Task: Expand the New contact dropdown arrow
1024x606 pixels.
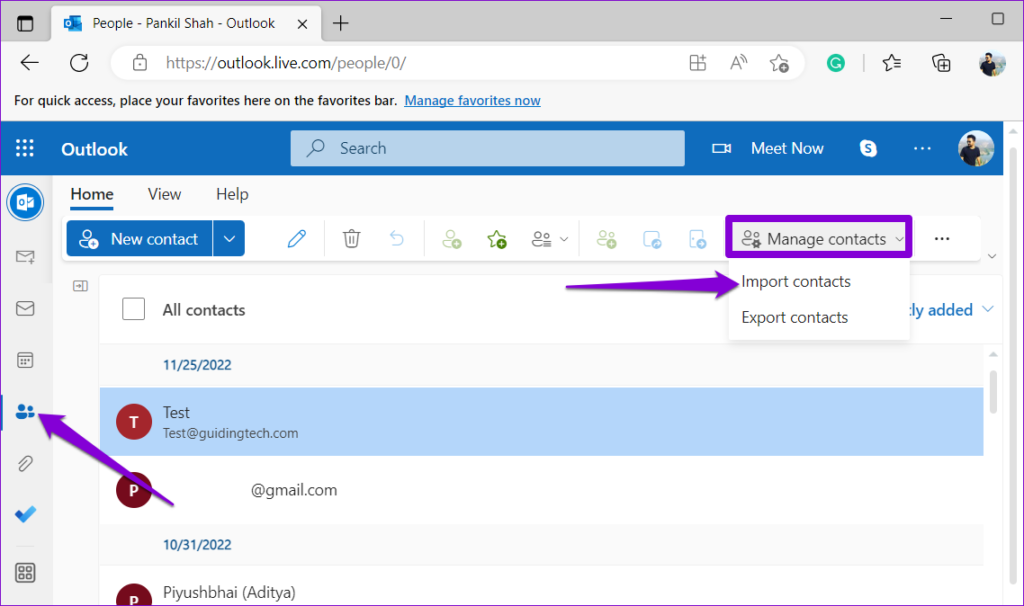Action: pos(229,238)
